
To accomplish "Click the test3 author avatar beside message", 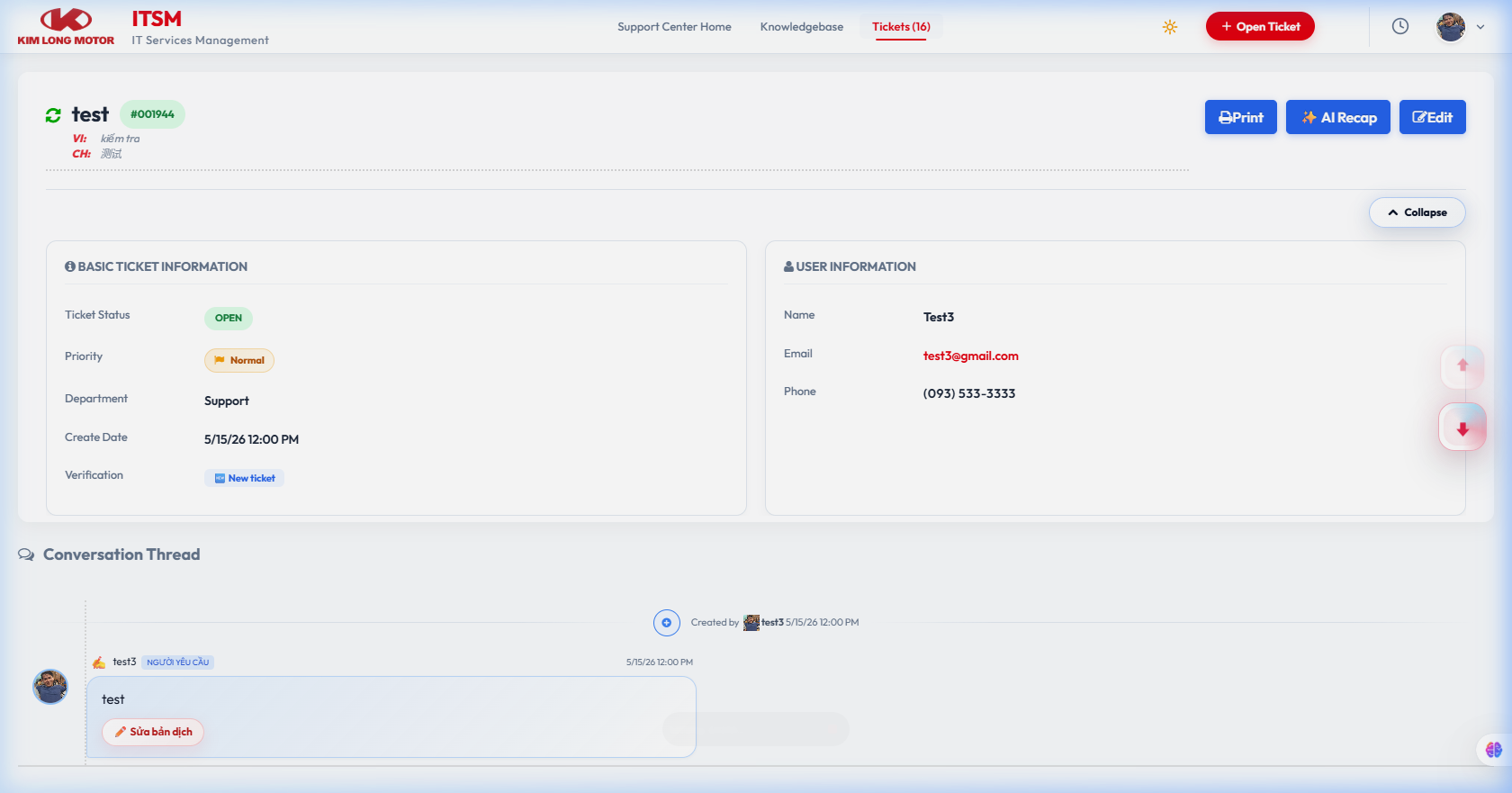I will tap(50, 687).
